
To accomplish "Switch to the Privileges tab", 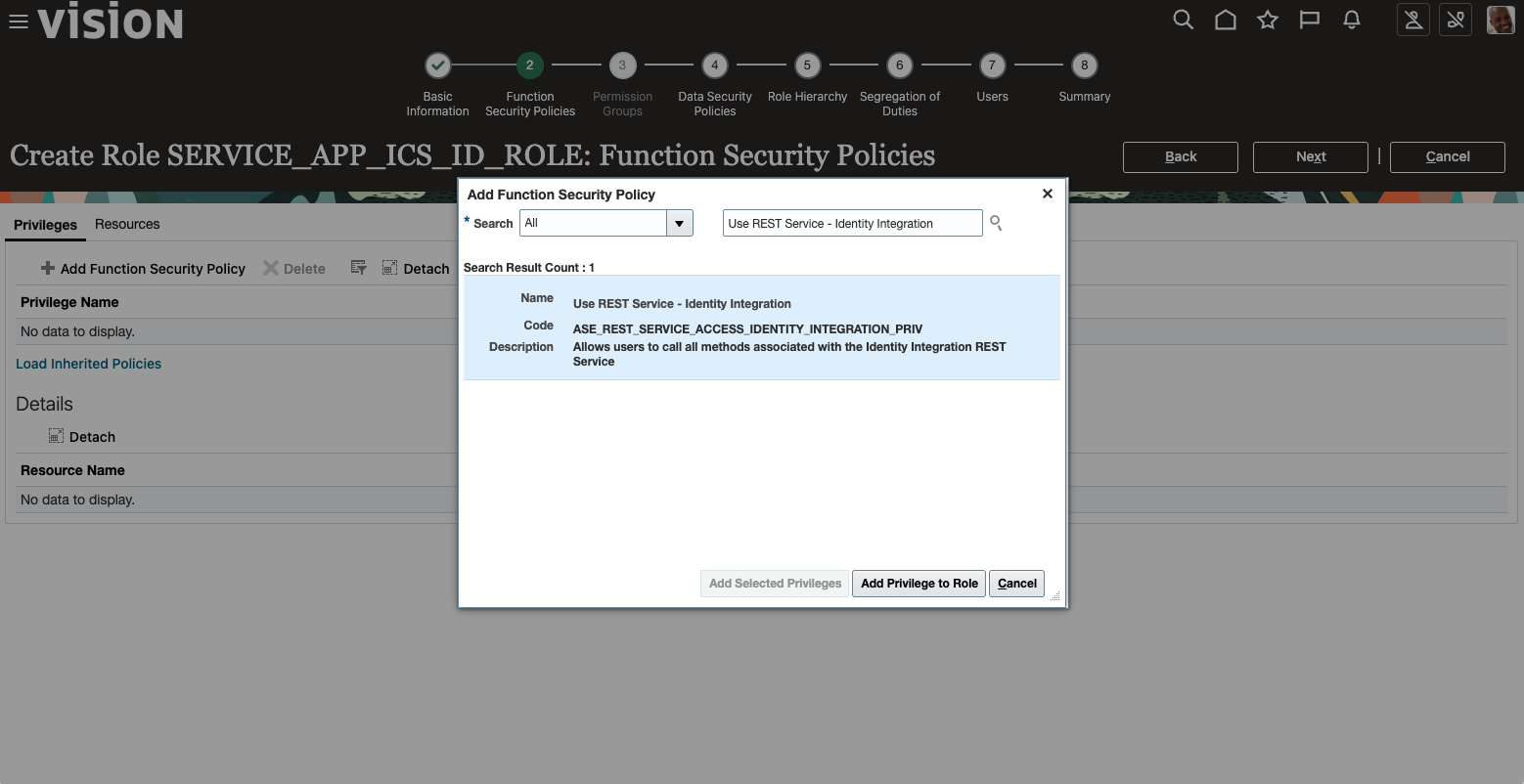I will pyautogui.click(x=44, y=224).
